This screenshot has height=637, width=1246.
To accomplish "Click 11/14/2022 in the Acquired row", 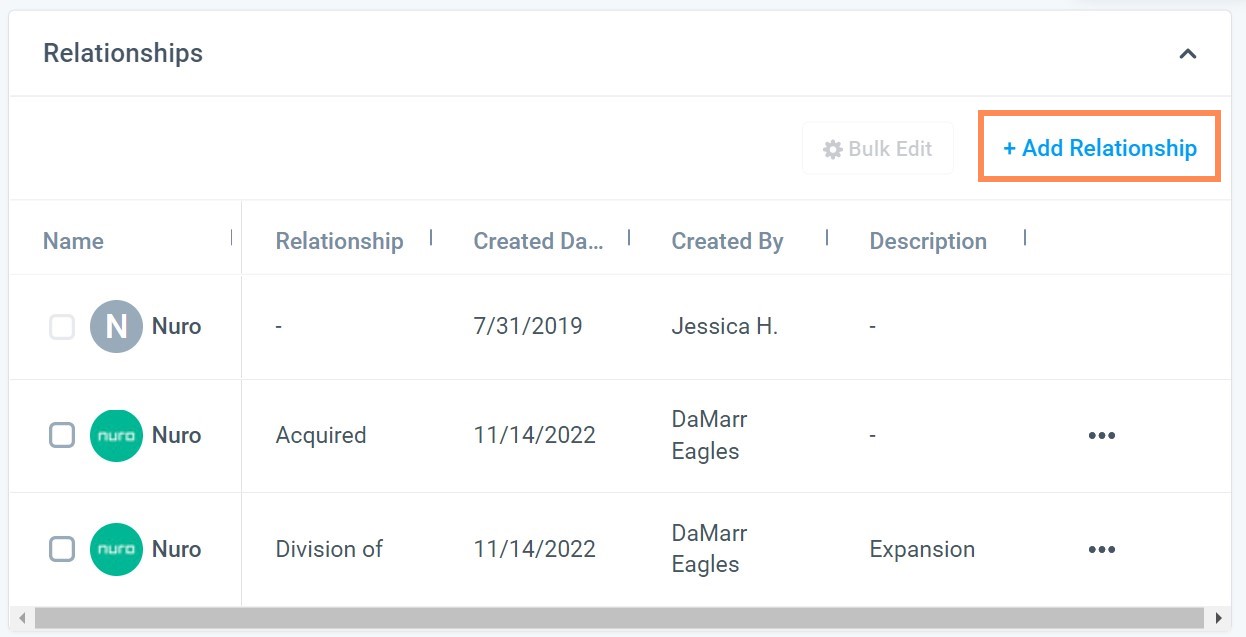I will pos(534,435).
